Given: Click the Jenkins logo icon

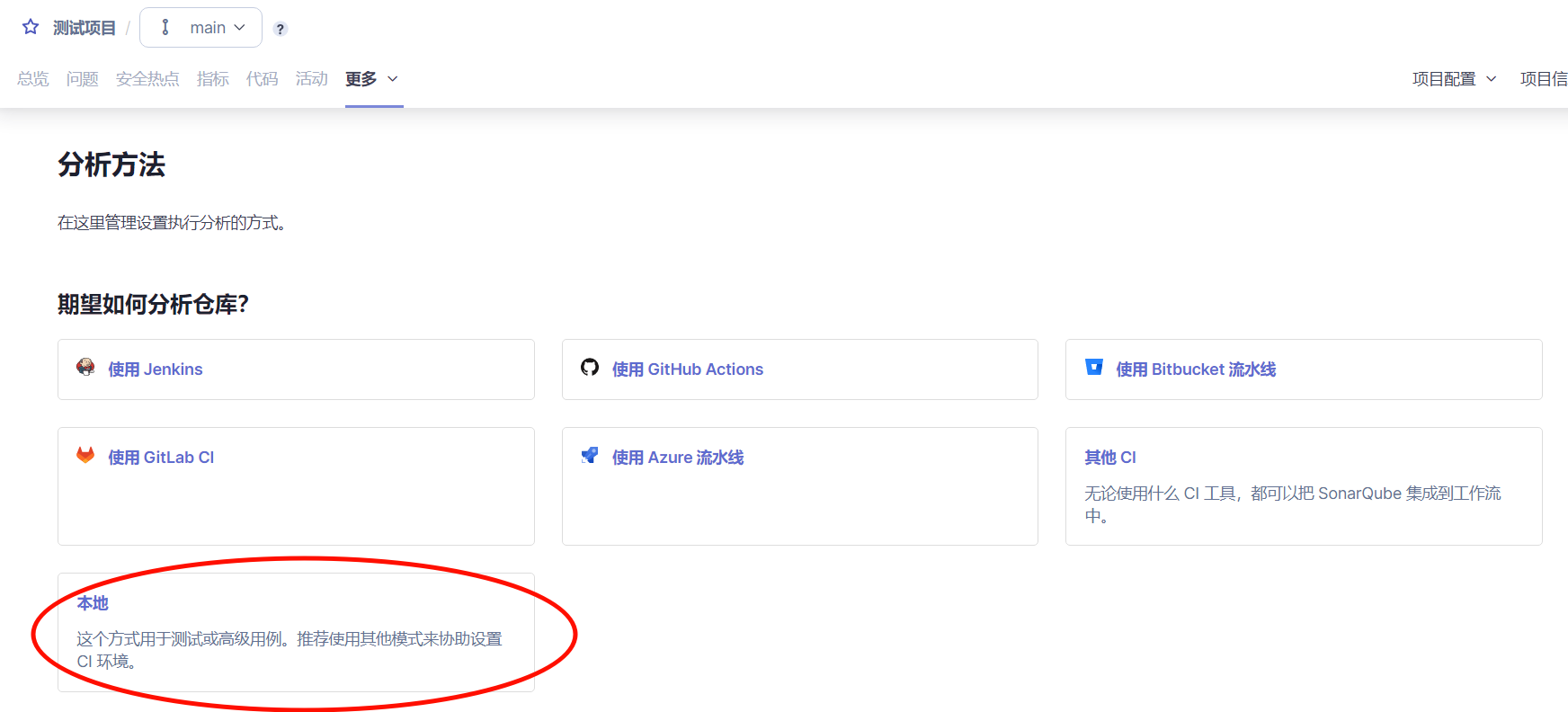Looking at the screenshot, I should [85, 367].
